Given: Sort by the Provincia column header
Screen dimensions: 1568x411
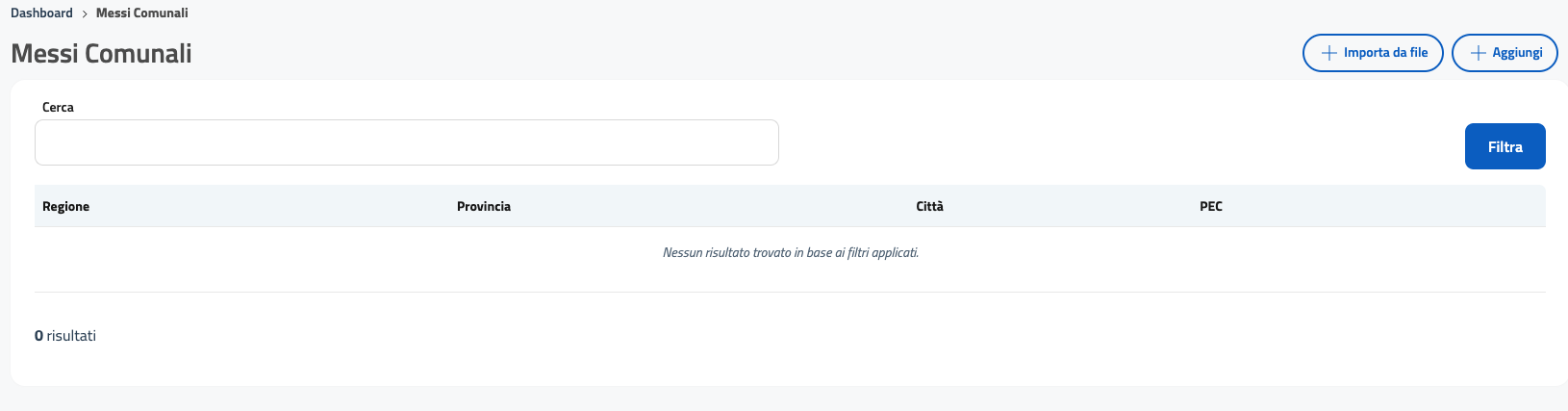Looking at the screenshot, I should pyautogui.click(x=483, y=206).
